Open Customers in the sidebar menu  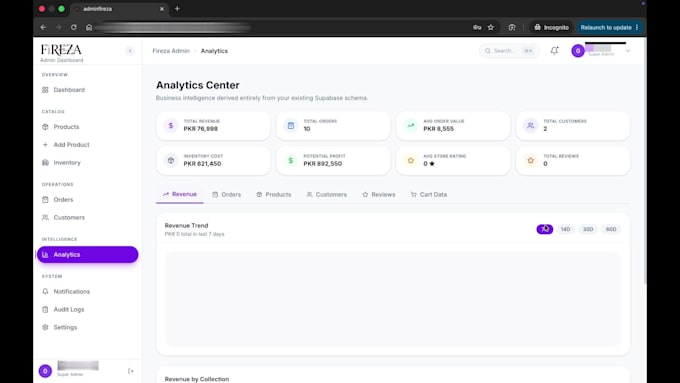tap(87, 217)
